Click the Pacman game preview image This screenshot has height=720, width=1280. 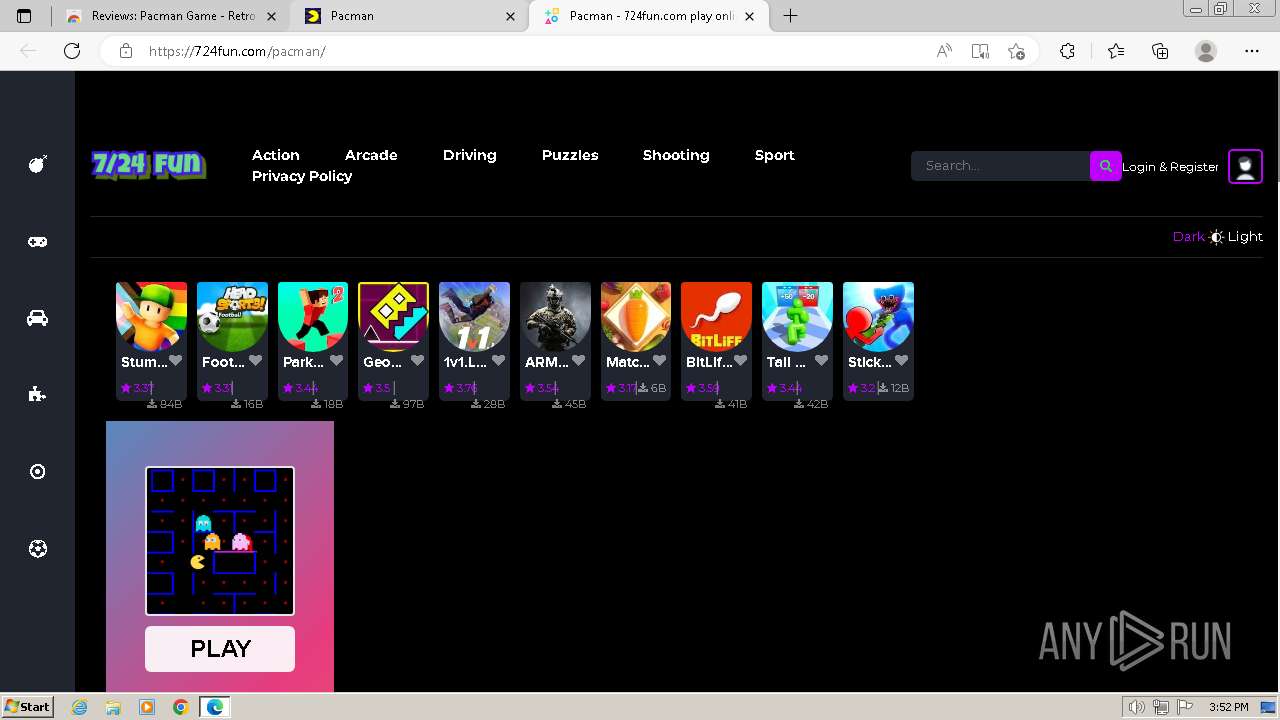pos(220,541)
